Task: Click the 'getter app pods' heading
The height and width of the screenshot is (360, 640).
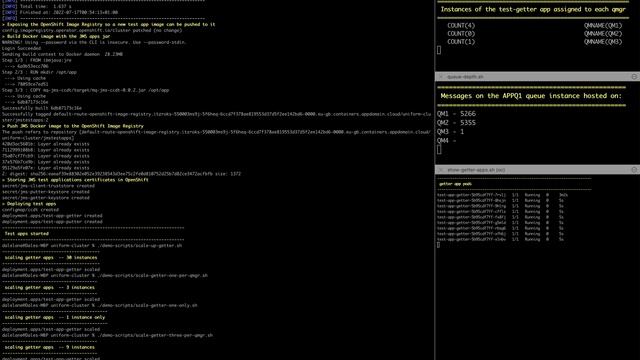Action: (456, 184)
